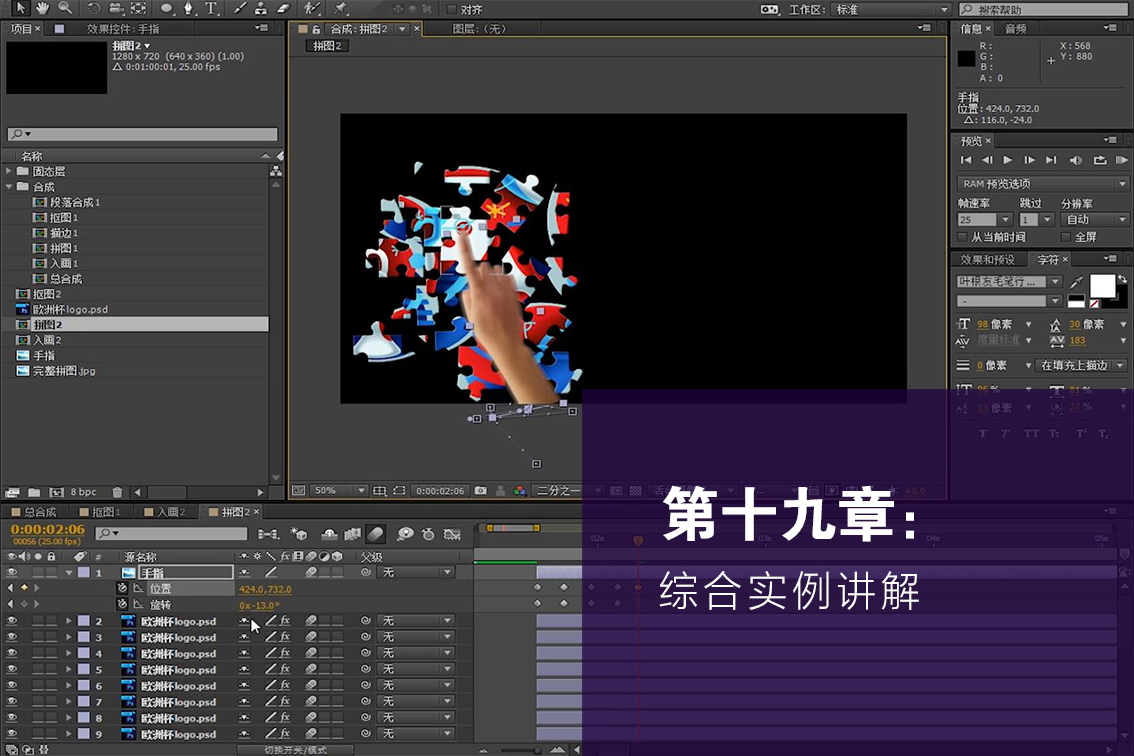
Task: Open the composition mini-flowchart in timeline
Action: click(268, 535)
